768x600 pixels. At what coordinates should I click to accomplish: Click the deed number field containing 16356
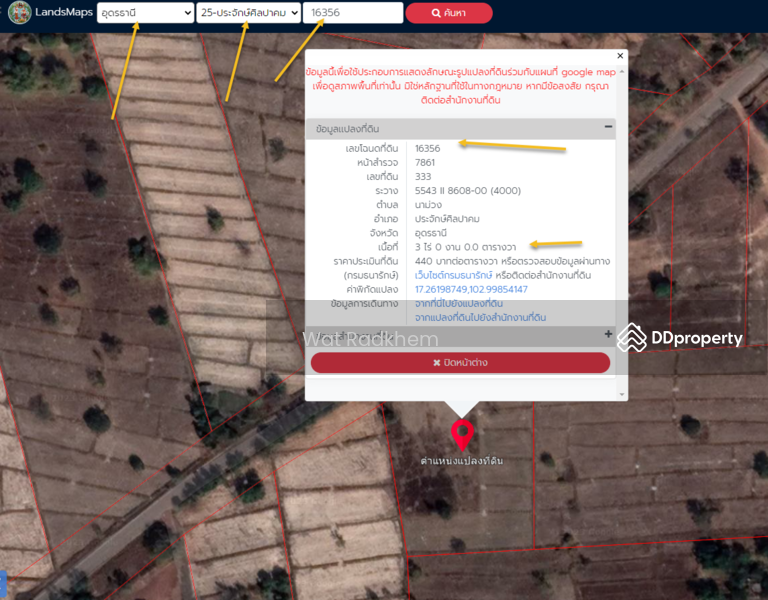[x=352, y=13]
